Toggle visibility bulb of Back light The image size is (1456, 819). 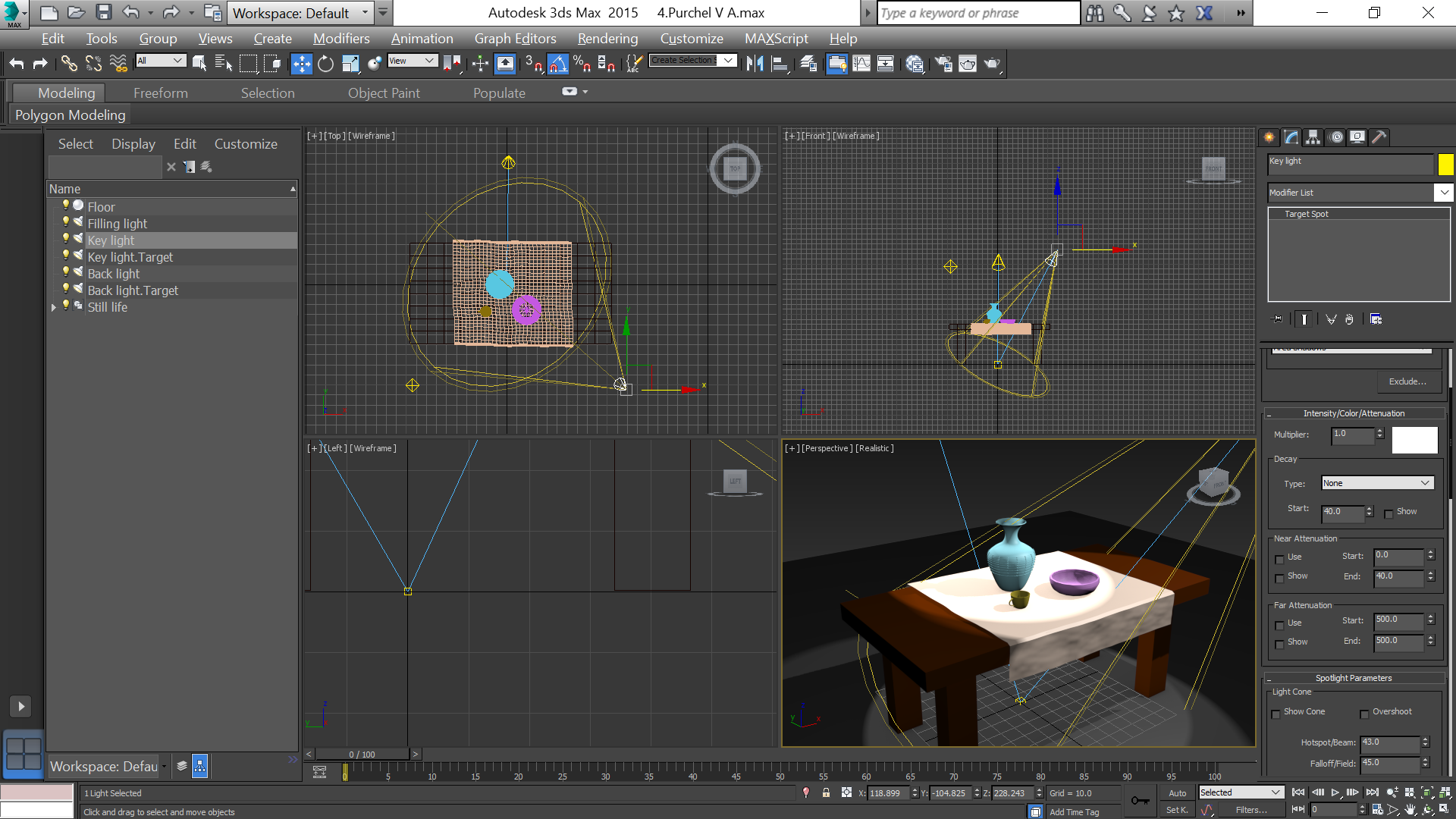coord(66,273)
